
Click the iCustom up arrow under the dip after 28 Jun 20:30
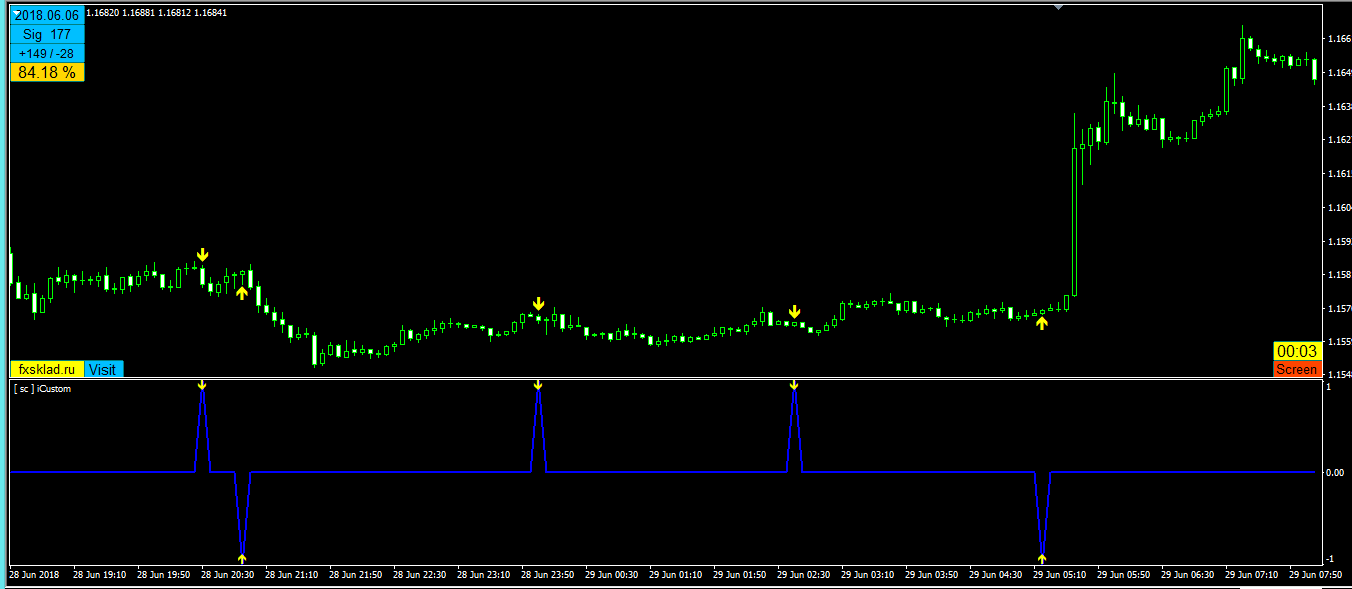pos(242,558)
